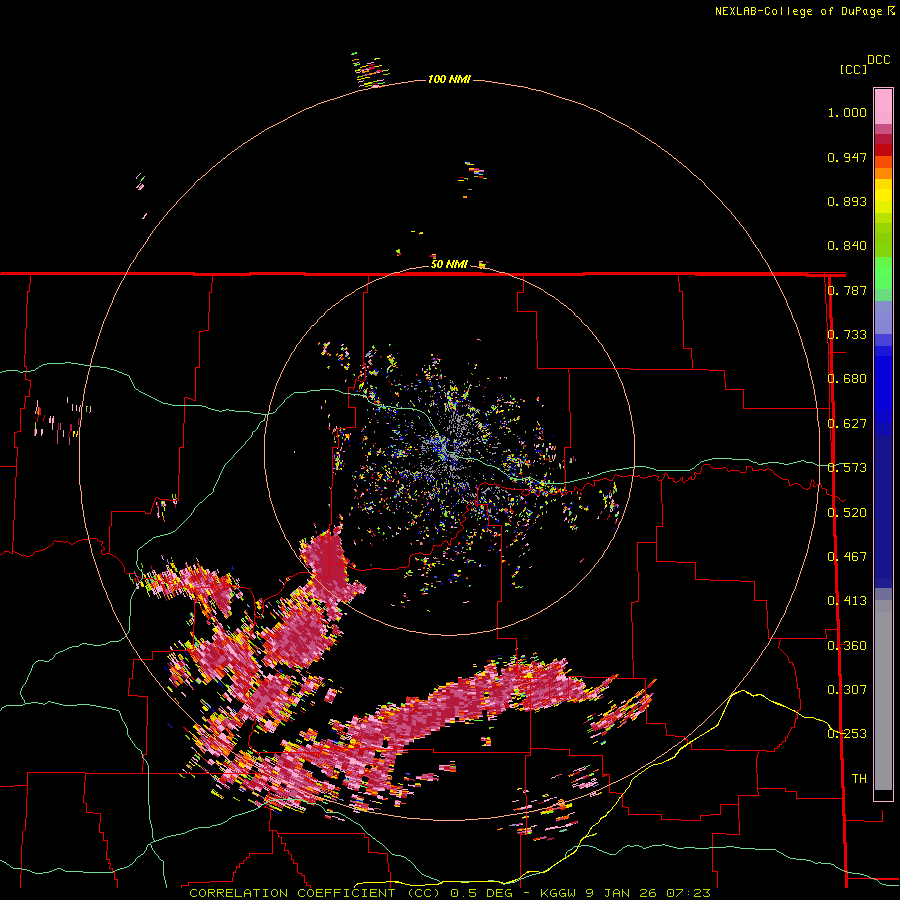Click the 0.253 color scale value
This screenshot has width=900, height=900.
tap(847, 734)
